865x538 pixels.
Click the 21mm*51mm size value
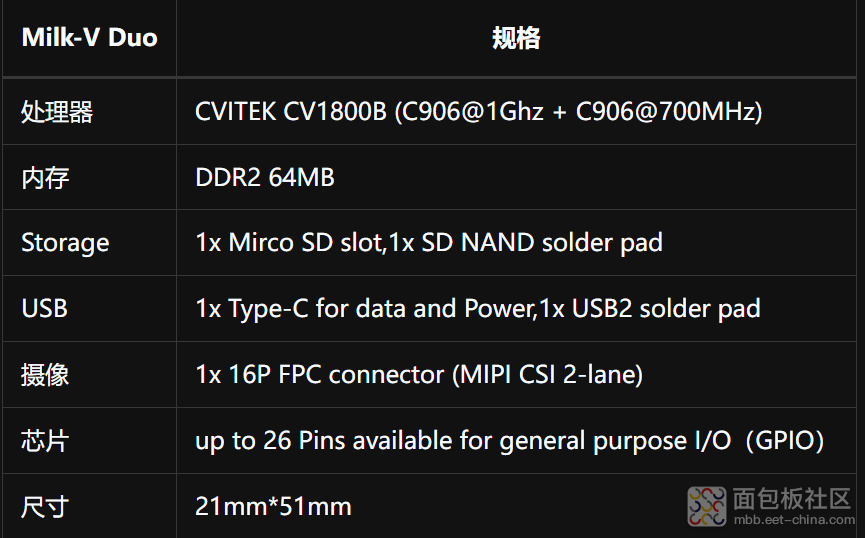pyautogui.click(x=273, y=507)
